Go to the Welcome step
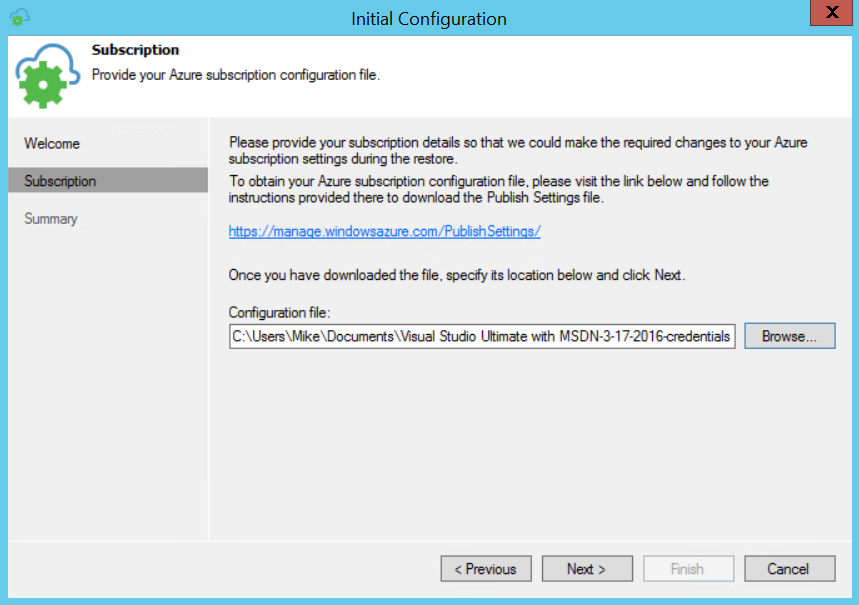859x605 pixels. 52,144
